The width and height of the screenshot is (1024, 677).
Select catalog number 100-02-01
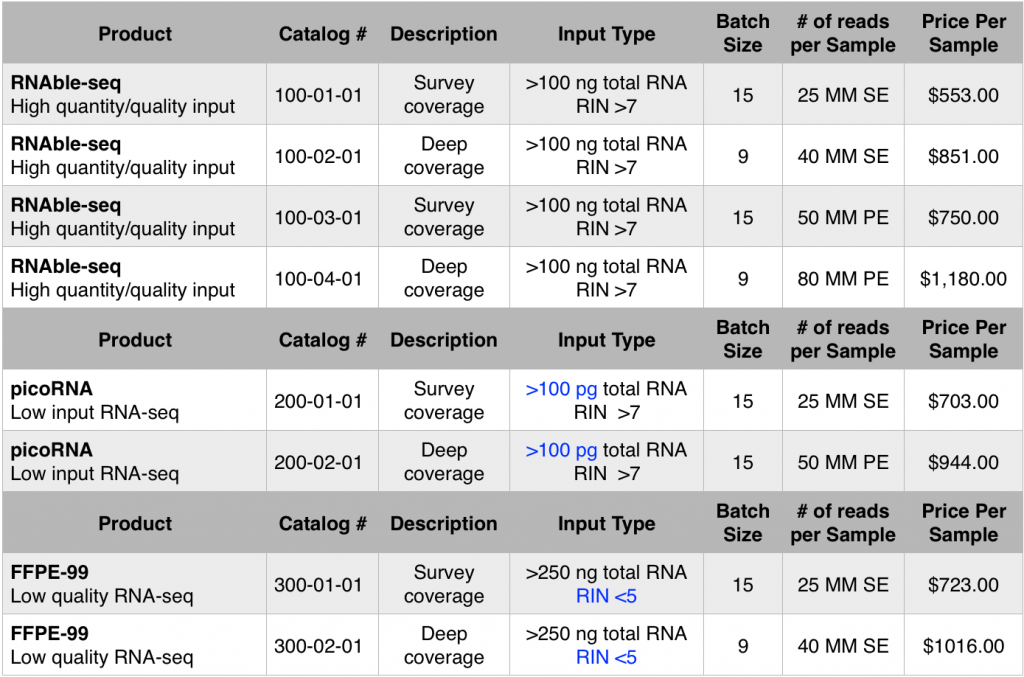pyautogui.click(x=318, y=157)
